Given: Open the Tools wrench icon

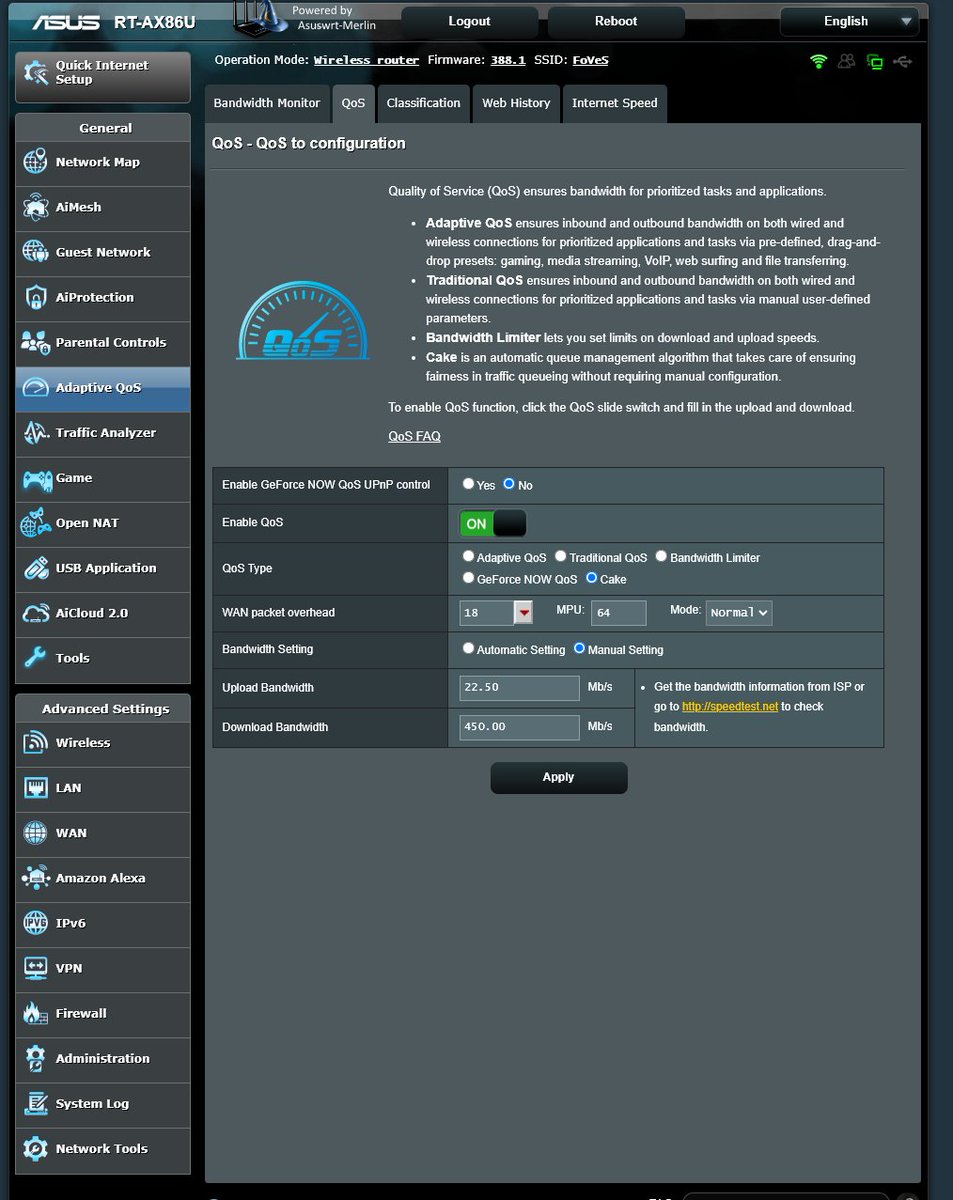Looking at the screenshot, I should click(x=35, y=658).
